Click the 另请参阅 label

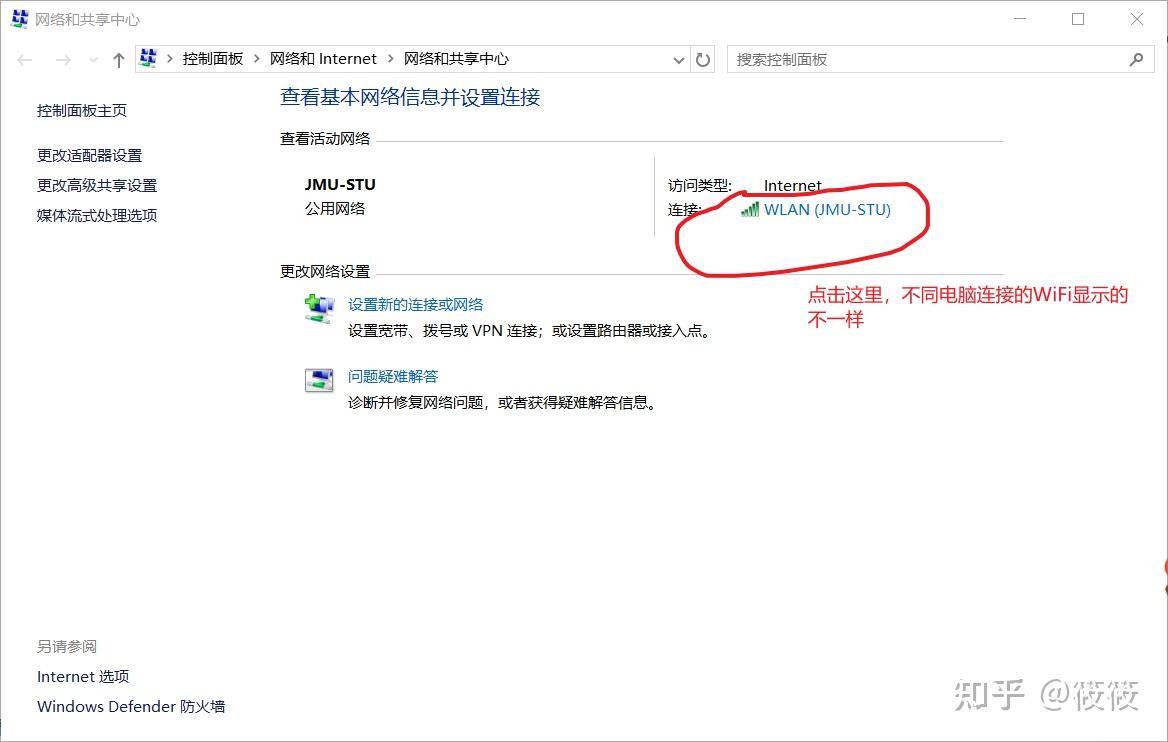point(67,647)
